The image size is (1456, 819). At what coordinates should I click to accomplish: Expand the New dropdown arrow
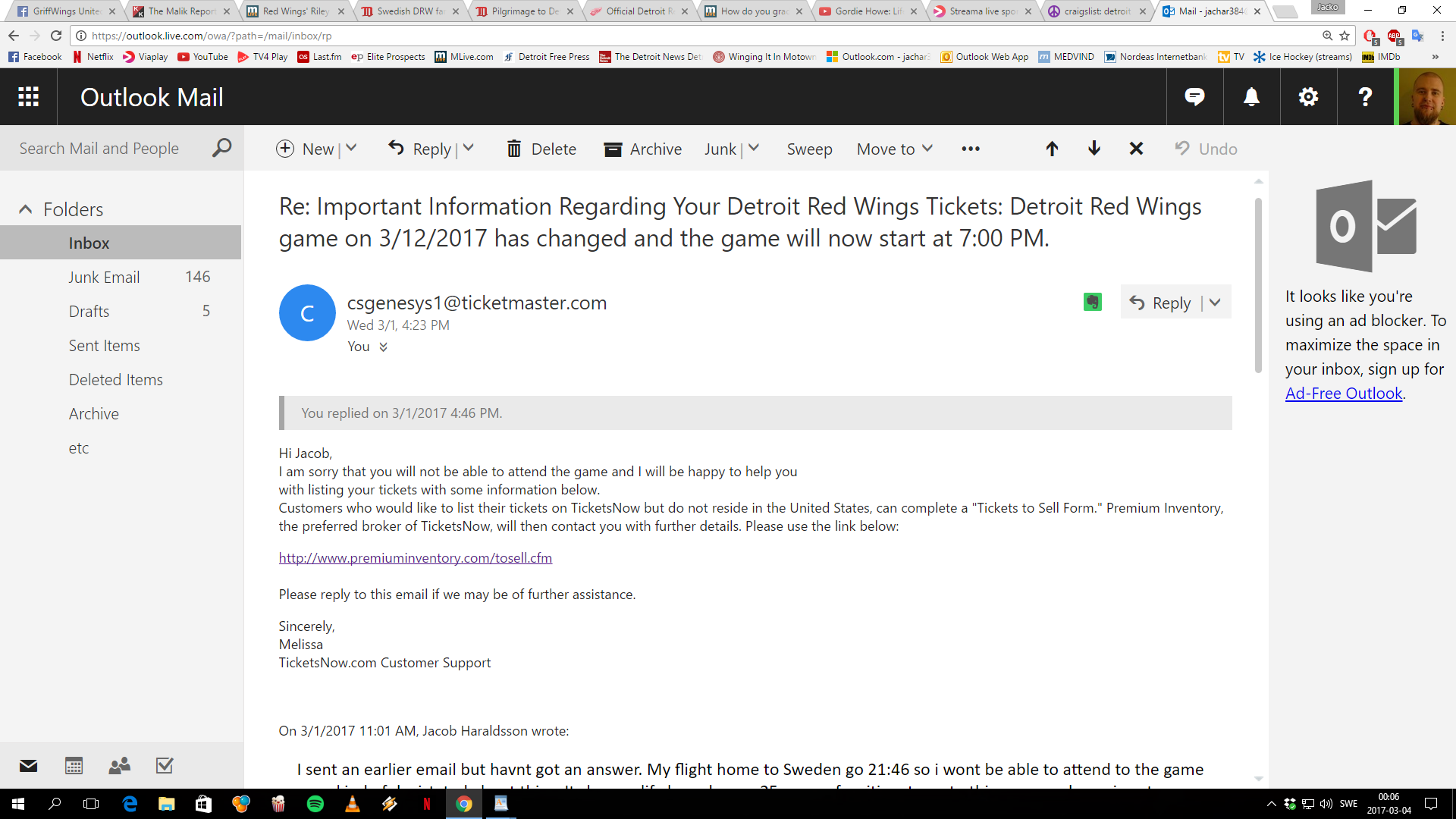[351, 149]
